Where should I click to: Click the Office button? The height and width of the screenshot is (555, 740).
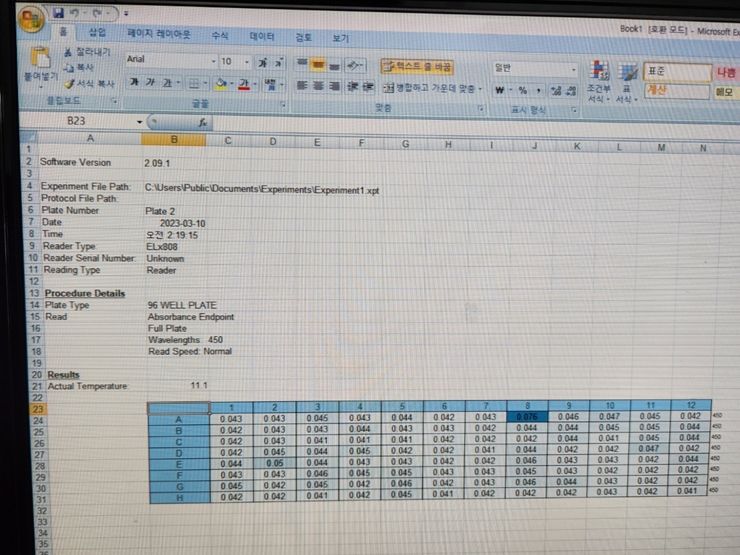(x=31, y=17)
